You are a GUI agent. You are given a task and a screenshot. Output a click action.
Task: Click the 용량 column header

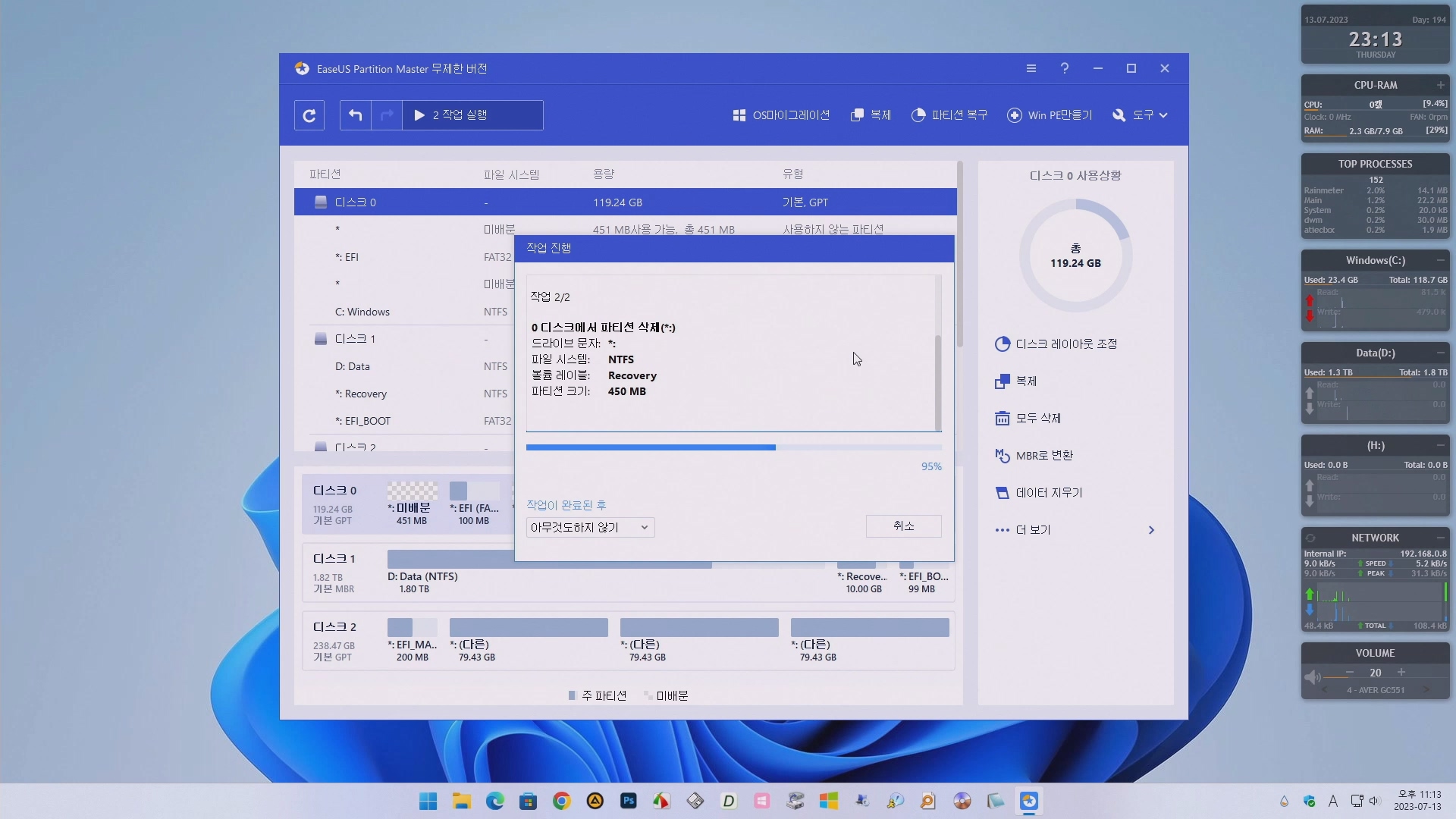[x=604, y=174]
